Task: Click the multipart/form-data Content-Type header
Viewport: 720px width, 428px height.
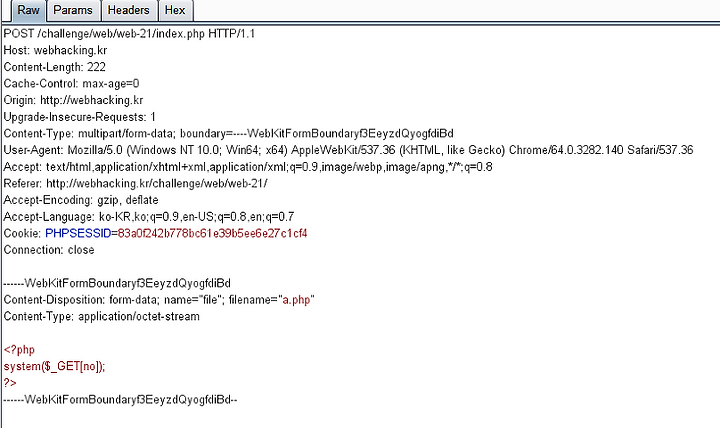Action: 228,134
